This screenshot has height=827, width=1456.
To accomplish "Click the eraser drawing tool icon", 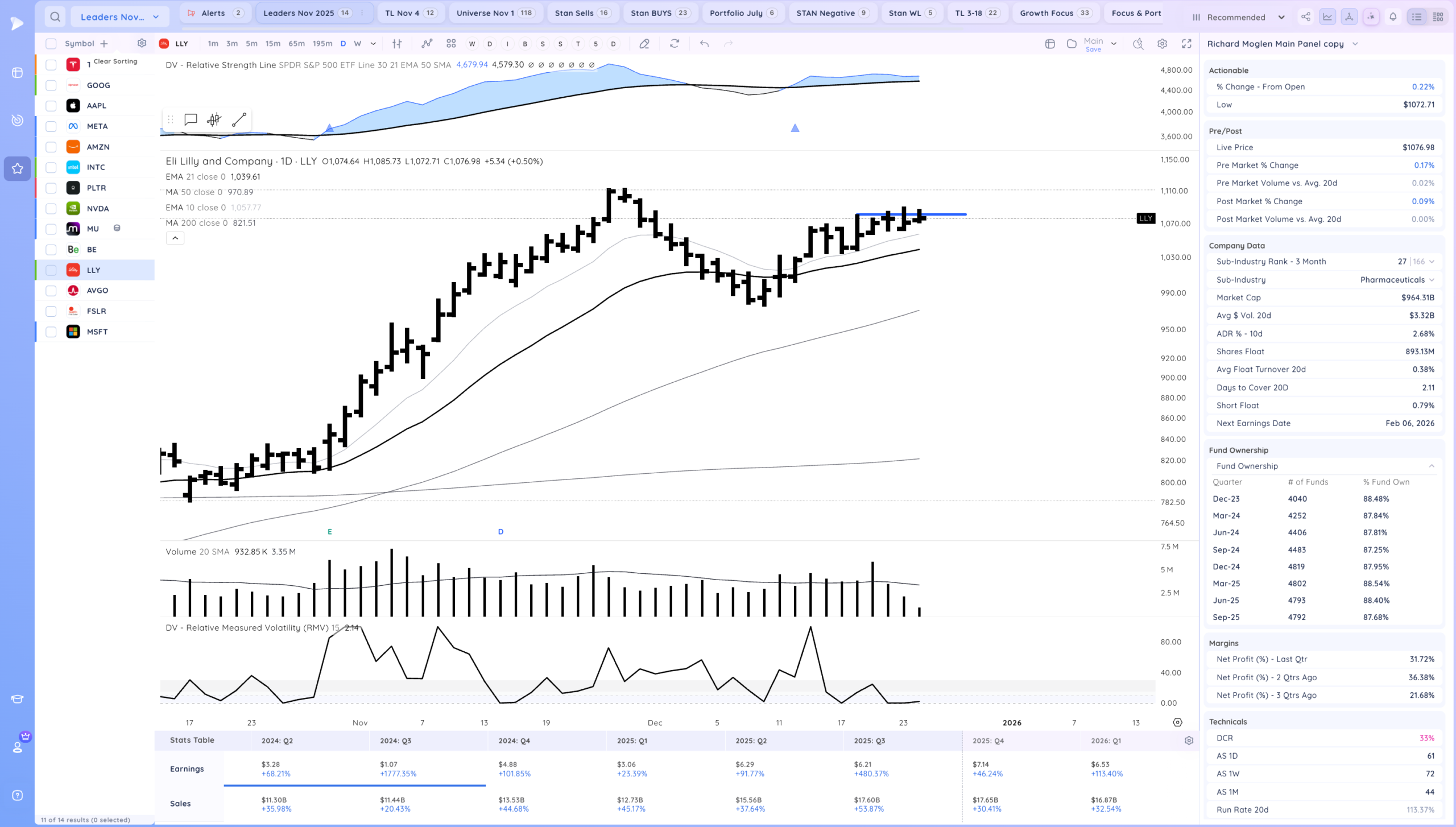I will [x=644, y=44].
